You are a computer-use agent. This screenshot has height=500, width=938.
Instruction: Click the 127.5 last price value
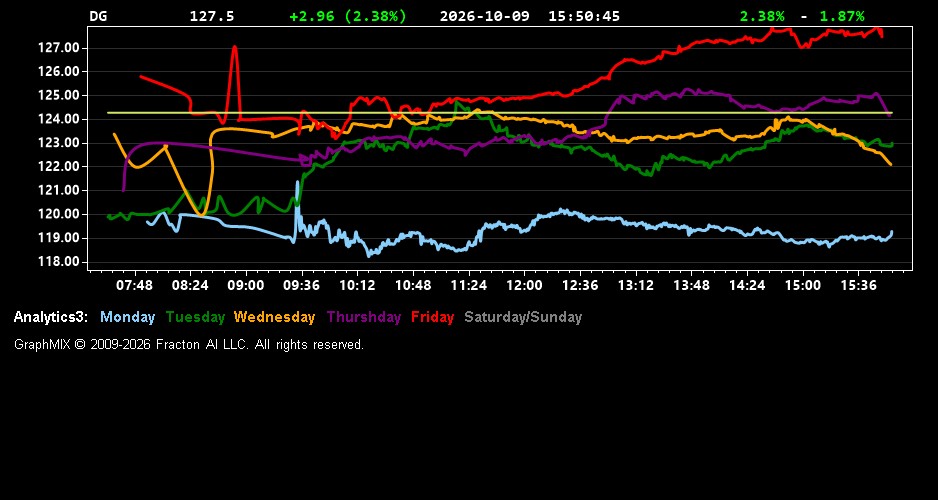(x=212, y=16)
